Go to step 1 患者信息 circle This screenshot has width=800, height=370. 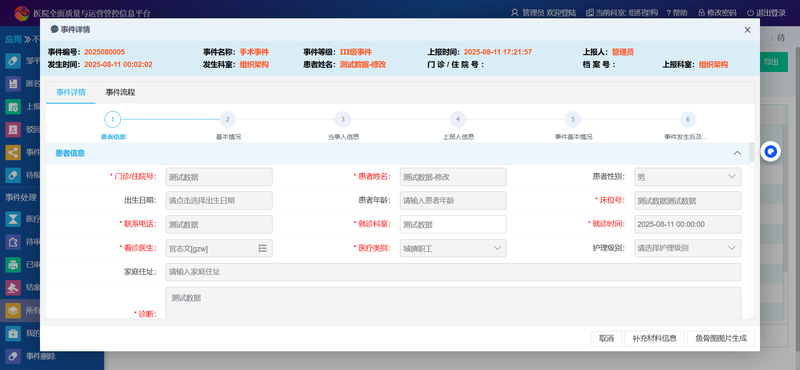(113, 119)
